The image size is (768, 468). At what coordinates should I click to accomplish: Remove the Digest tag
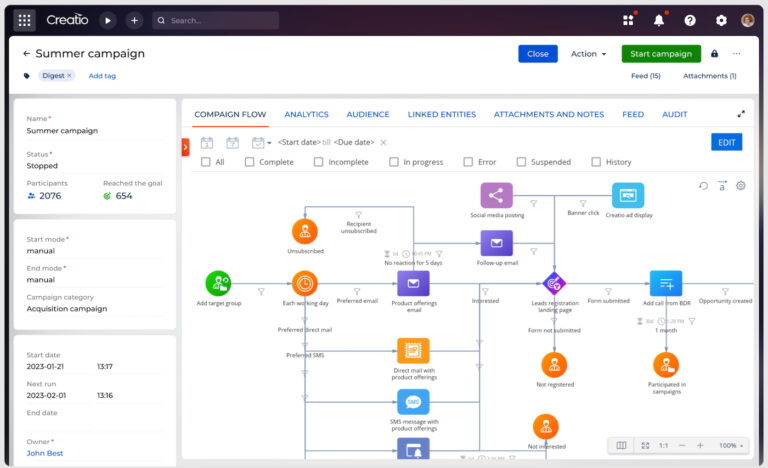point(69,75)
